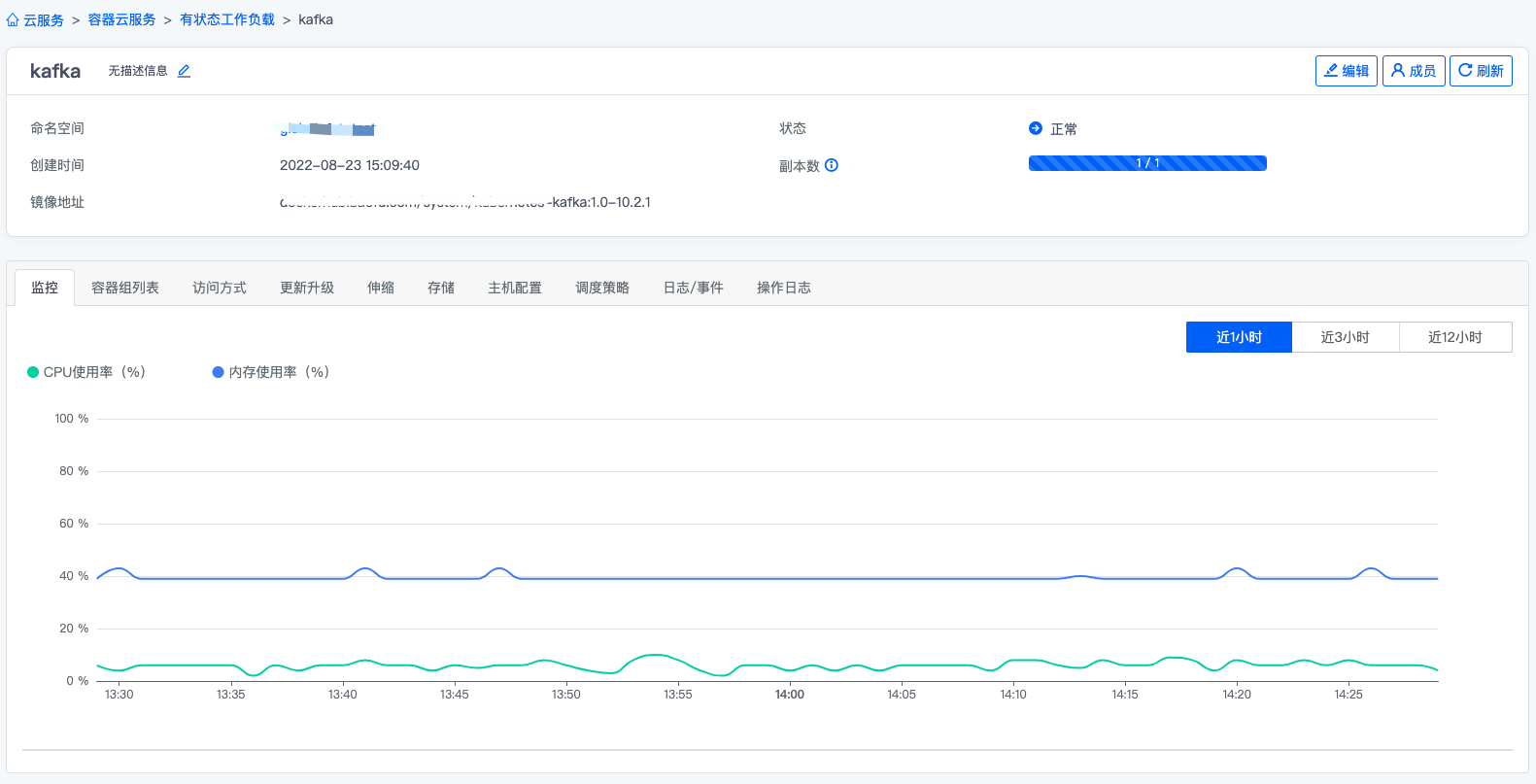Select the 存储 tab
The width and height of the screenshot is (1536, 784).
[441, 288]
